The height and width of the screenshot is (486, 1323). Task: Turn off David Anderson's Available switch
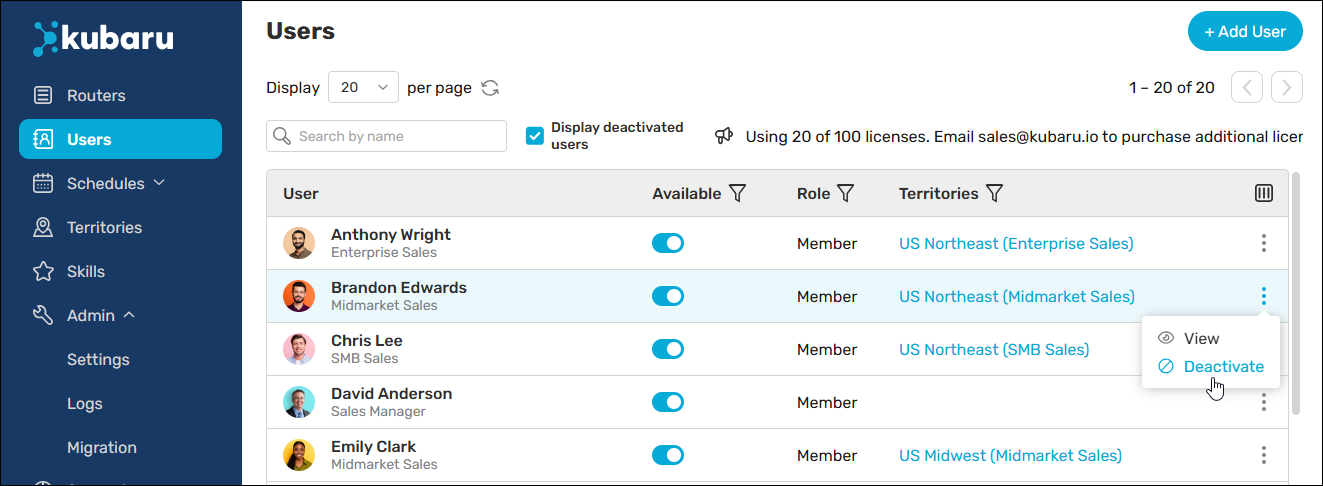[668, 402]
